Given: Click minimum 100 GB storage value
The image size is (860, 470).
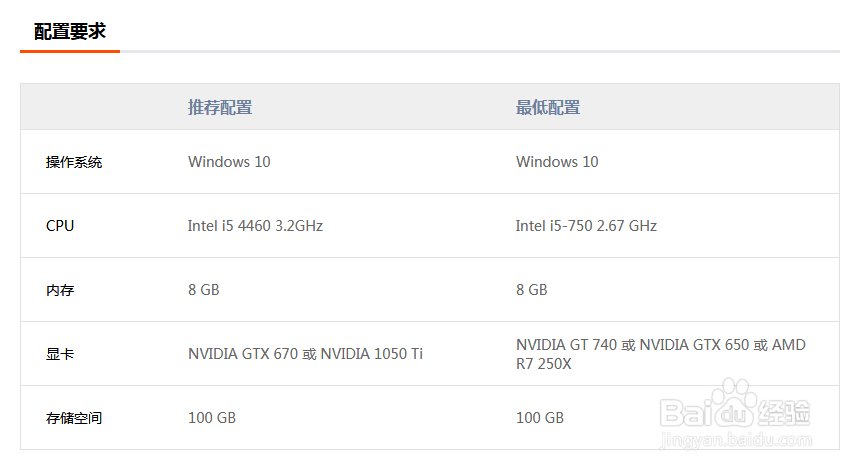Looking at the screenshot, I should pos(540,418).
